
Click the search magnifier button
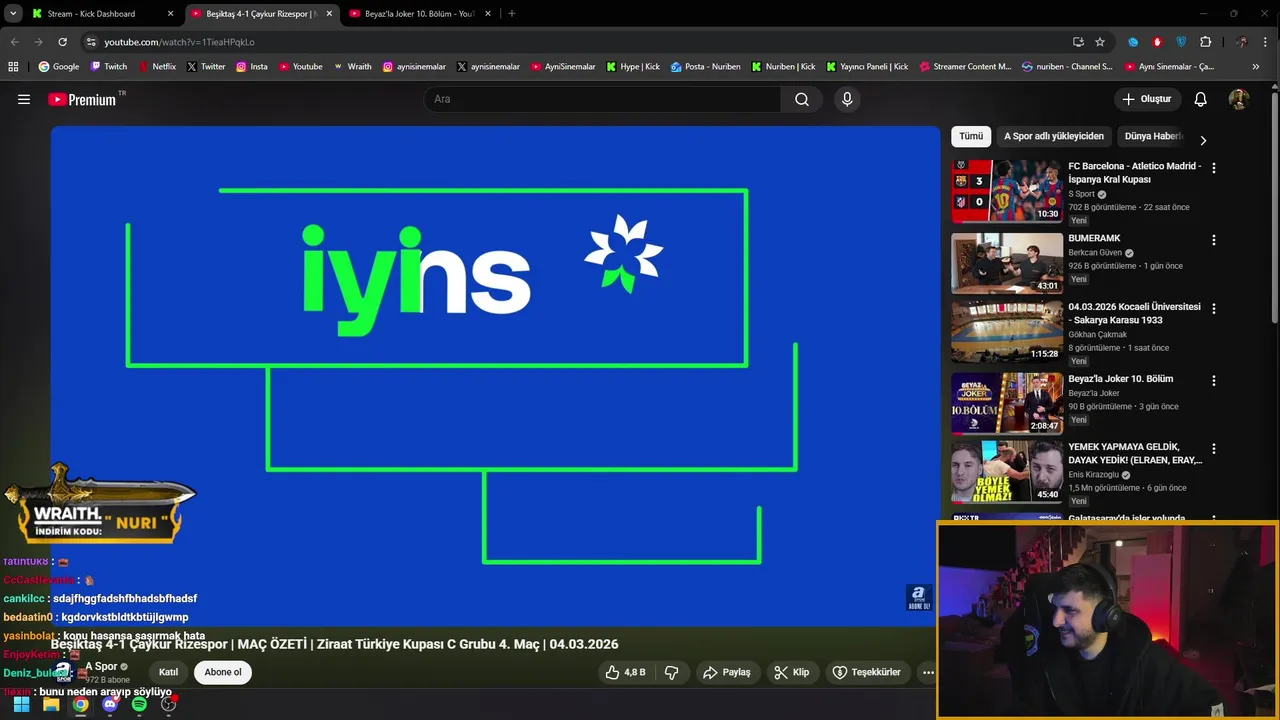pyautogui.click(x=802, y=99)
